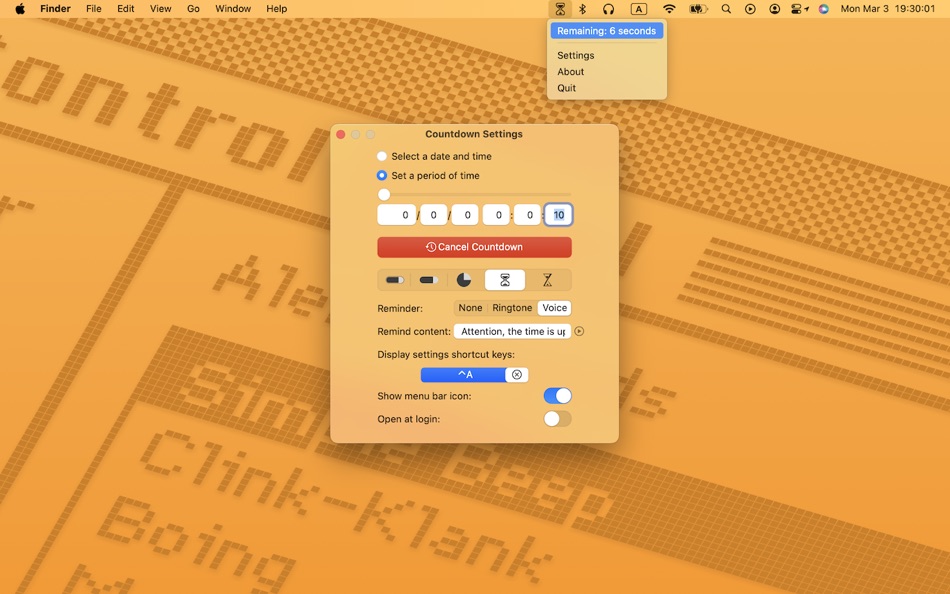Open the Go menu
The height and width of the screenshot is (594, 950).
pos(193,8)
